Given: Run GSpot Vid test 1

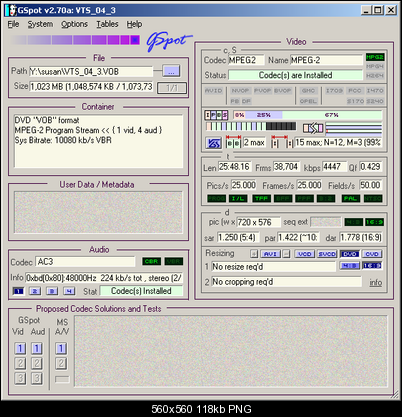Looking at the screenshot, I should pos(20,349).
